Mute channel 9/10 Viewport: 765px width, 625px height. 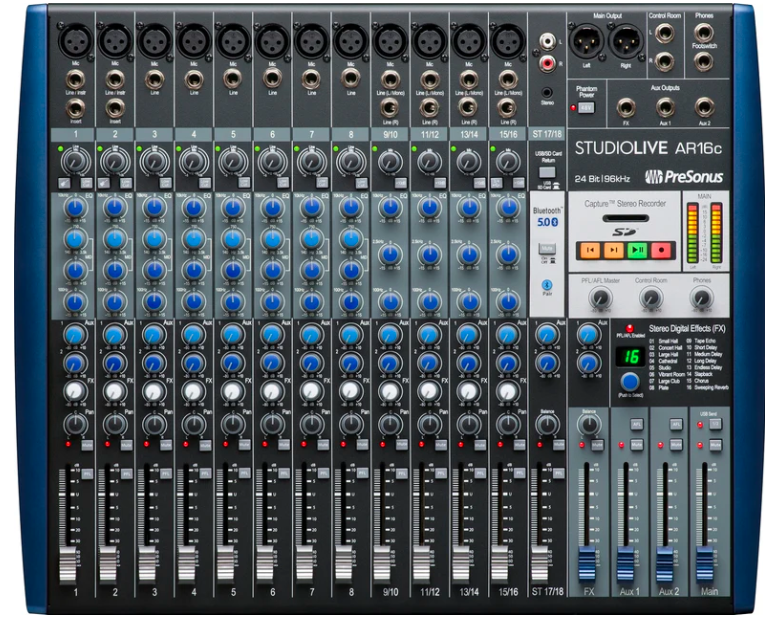[402, 445]
